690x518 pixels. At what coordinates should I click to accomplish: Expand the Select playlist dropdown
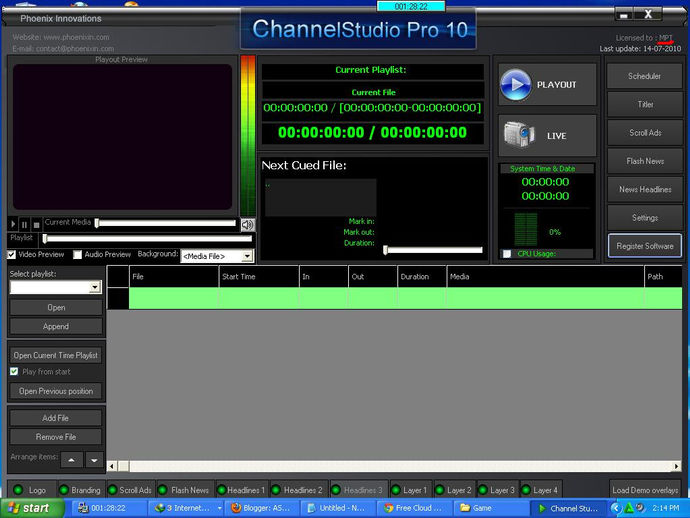pos(95,287)
